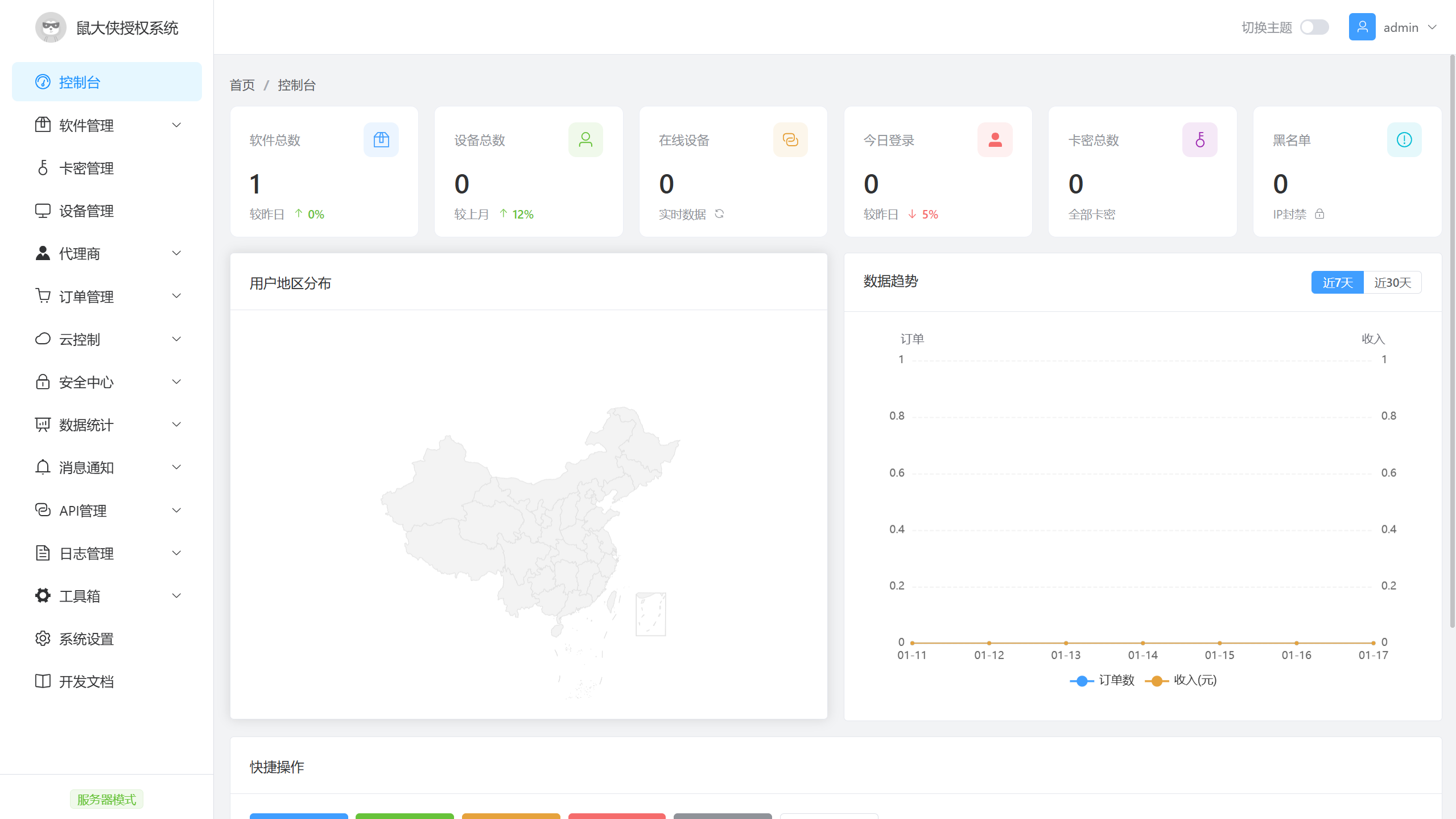This screenshot has width=1456, height=819.
Task: Click the 服务器模式 label
Action: coord(106,799)
